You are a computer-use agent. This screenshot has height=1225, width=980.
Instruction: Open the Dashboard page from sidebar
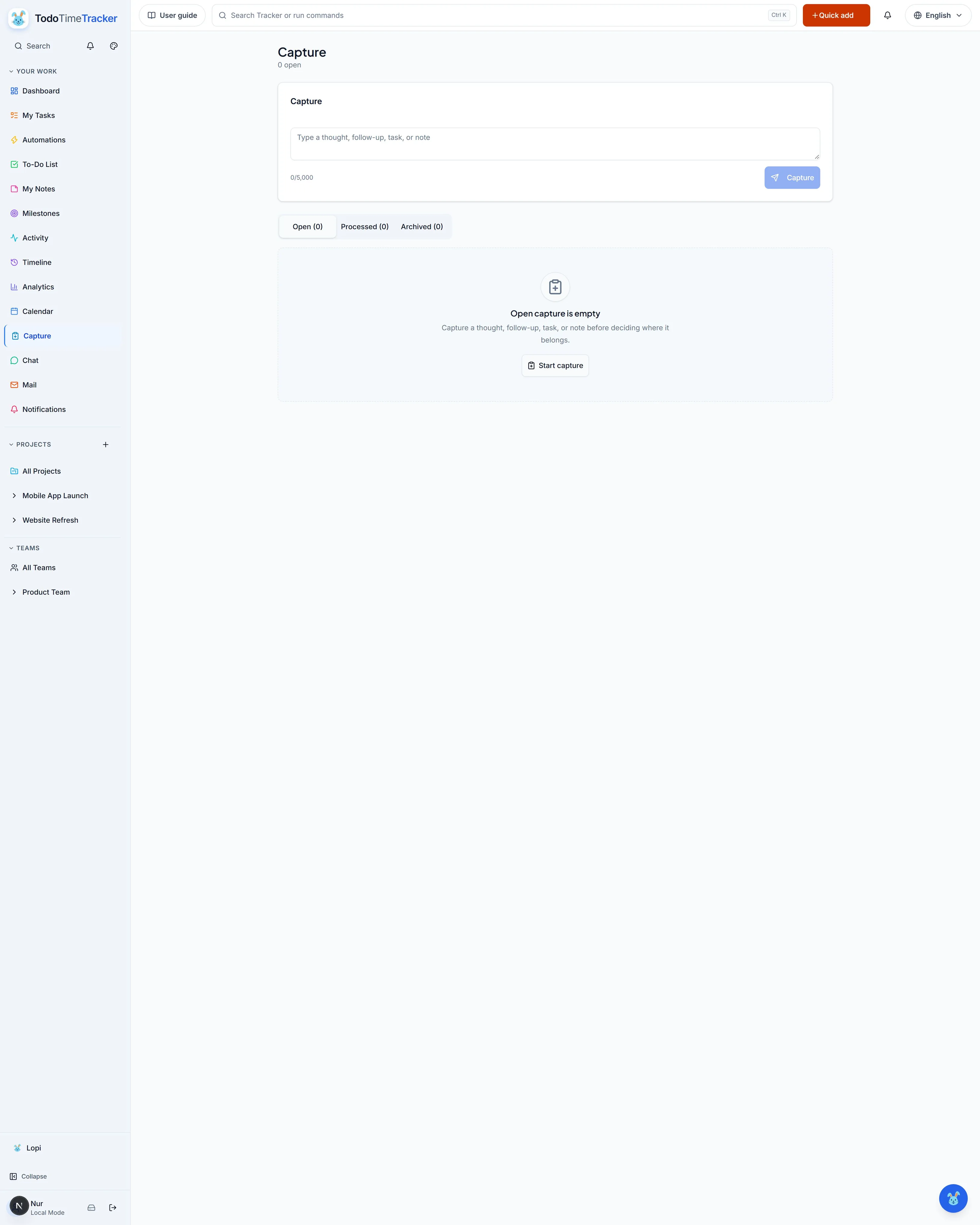coord(63,91)
